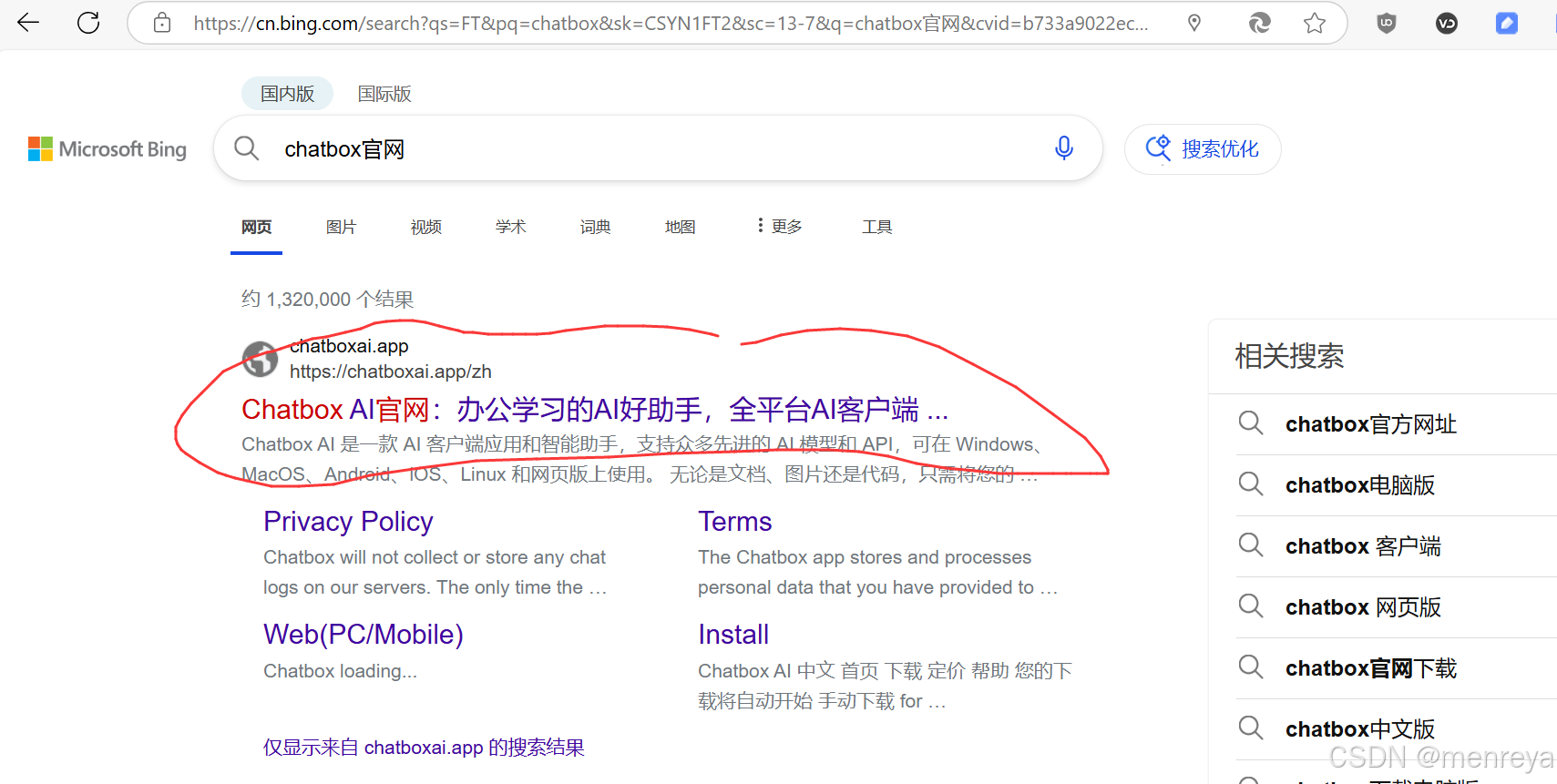This screenshot has width=1557, height=784.
Task: Click 仅显示来自 chatboxai.app 的搜索结果
Action: point(424,748)
